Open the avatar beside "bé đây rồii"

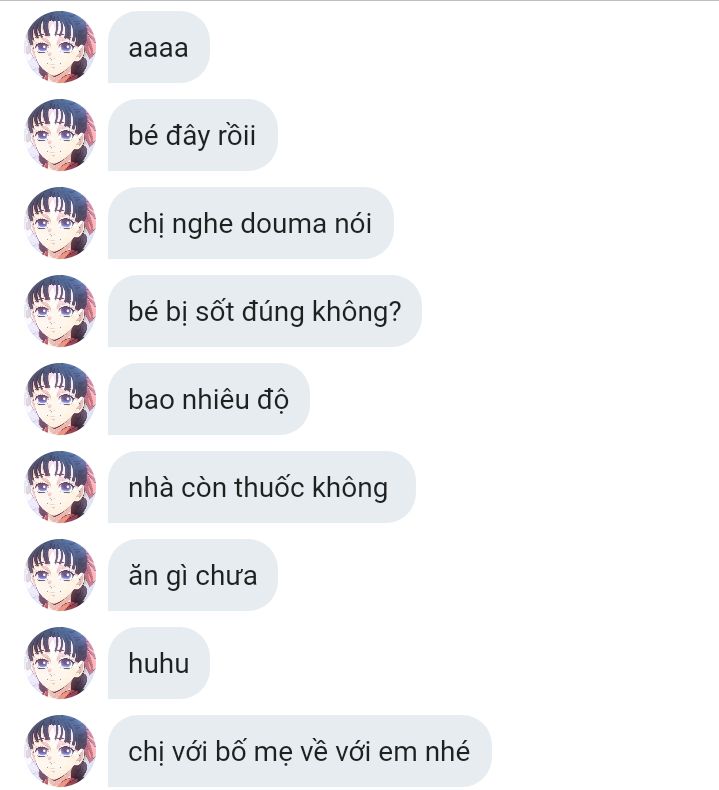(x=60, y=135)
